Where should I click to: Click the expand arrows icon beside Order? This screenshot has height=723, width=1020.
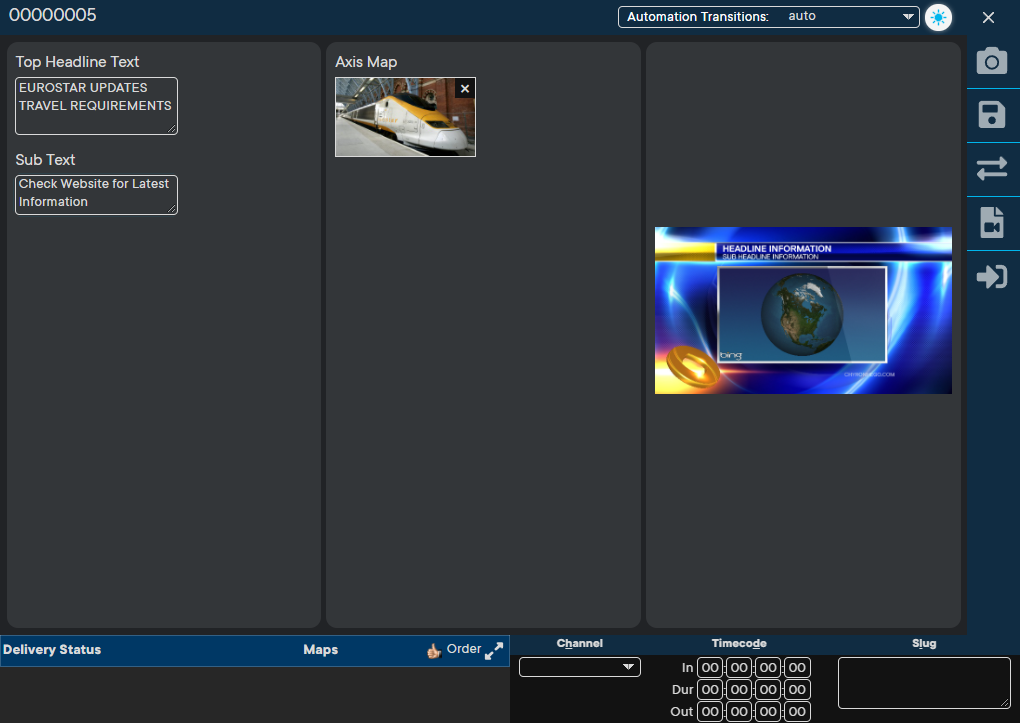coord(494,650)
